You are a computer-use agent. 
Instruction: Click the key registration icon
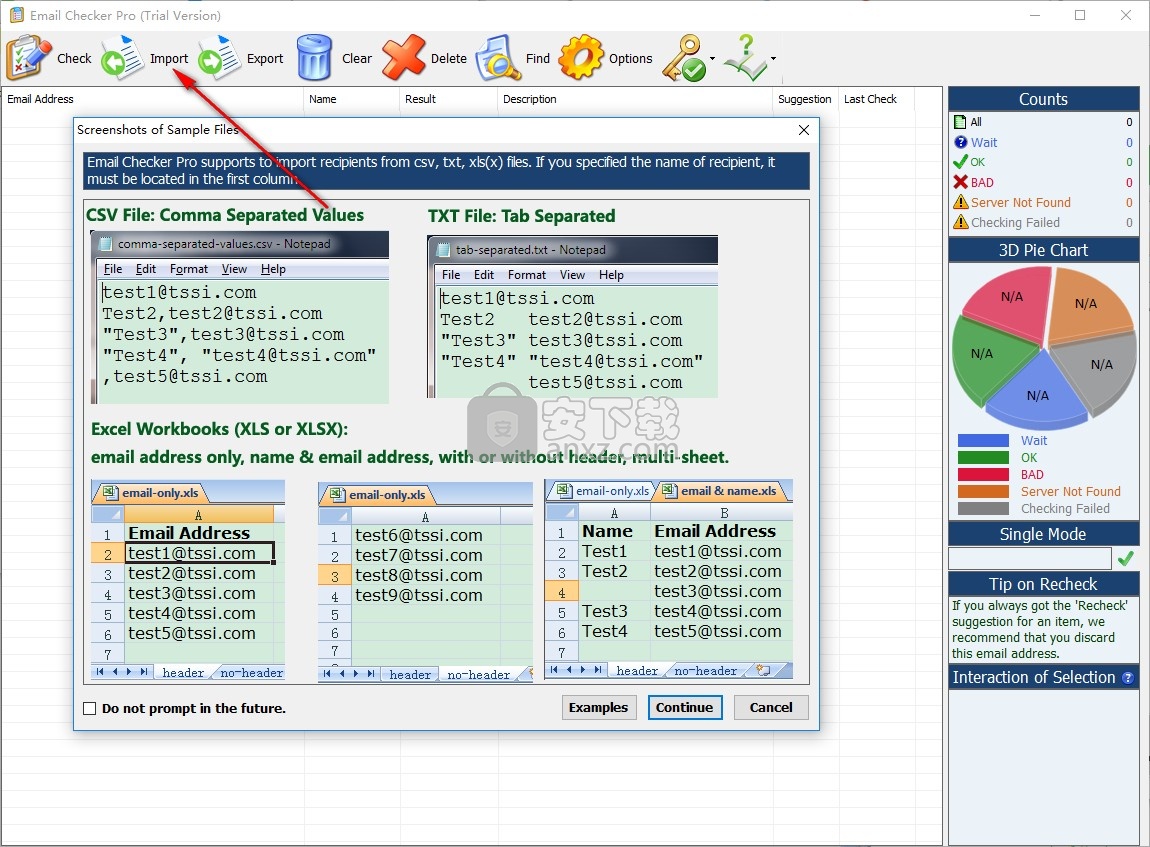click(684, 58)
